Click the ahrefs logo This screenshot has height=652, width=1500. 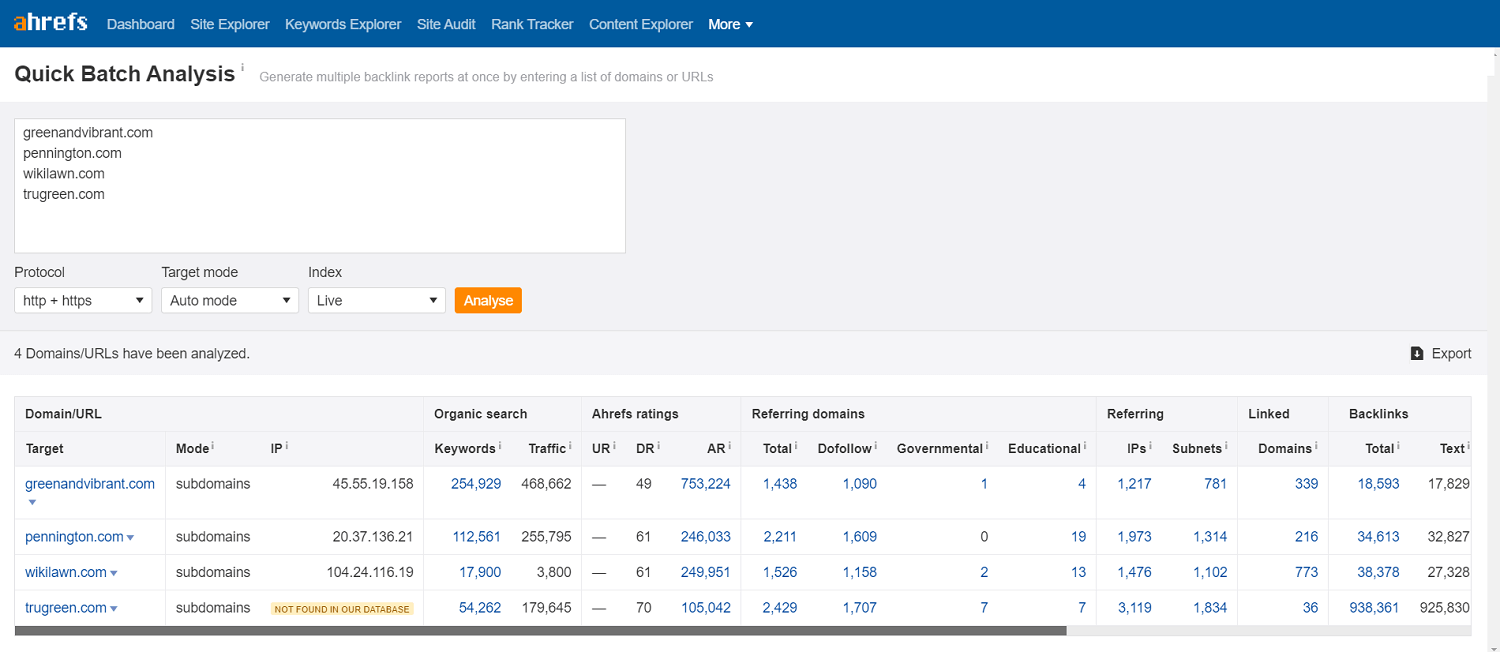click(51, 22)
